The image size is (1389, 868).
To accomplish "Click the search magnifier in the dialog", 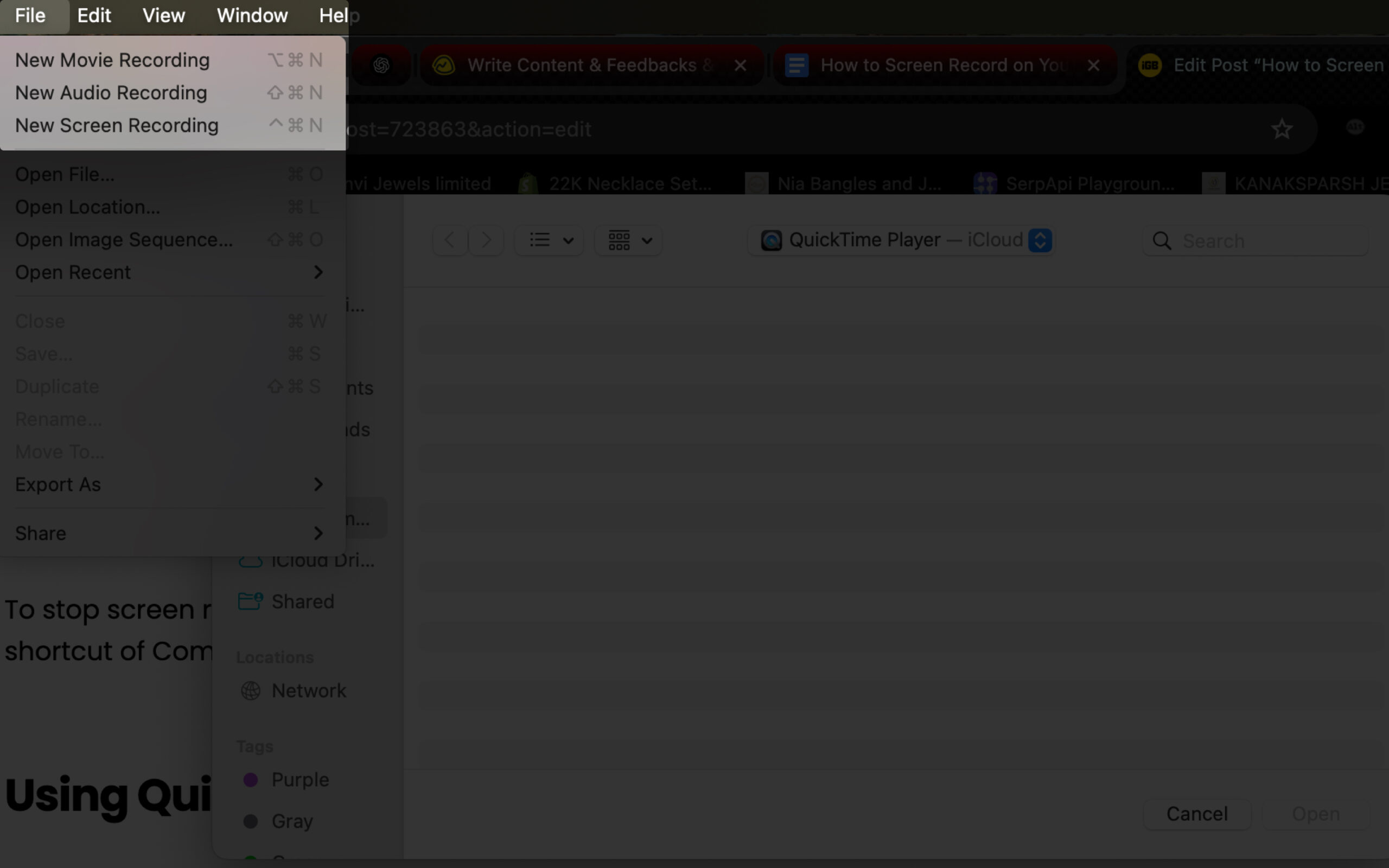I will (1161, 241).
